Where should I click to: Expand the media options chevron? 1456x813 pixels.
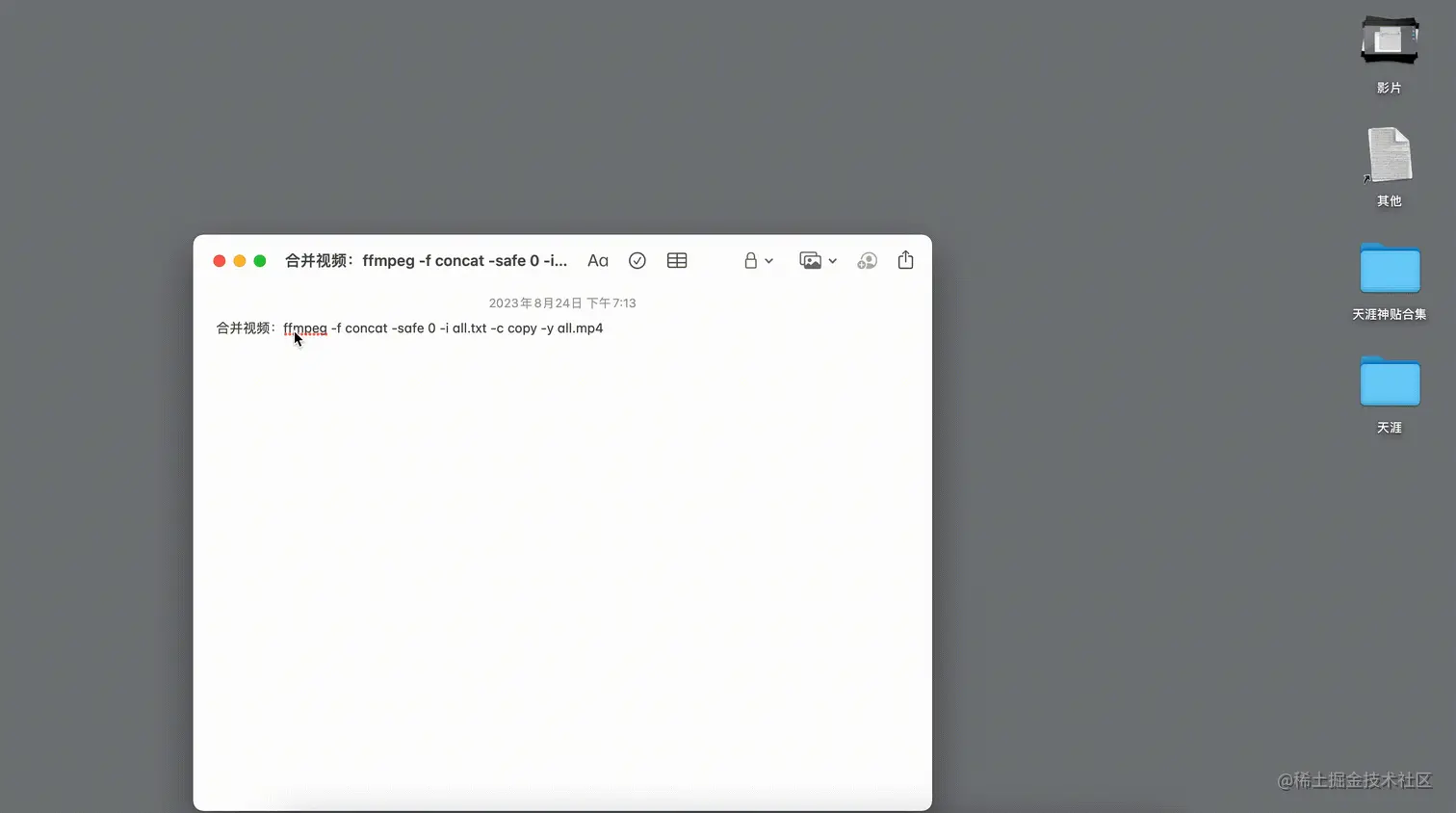point(833,261)
